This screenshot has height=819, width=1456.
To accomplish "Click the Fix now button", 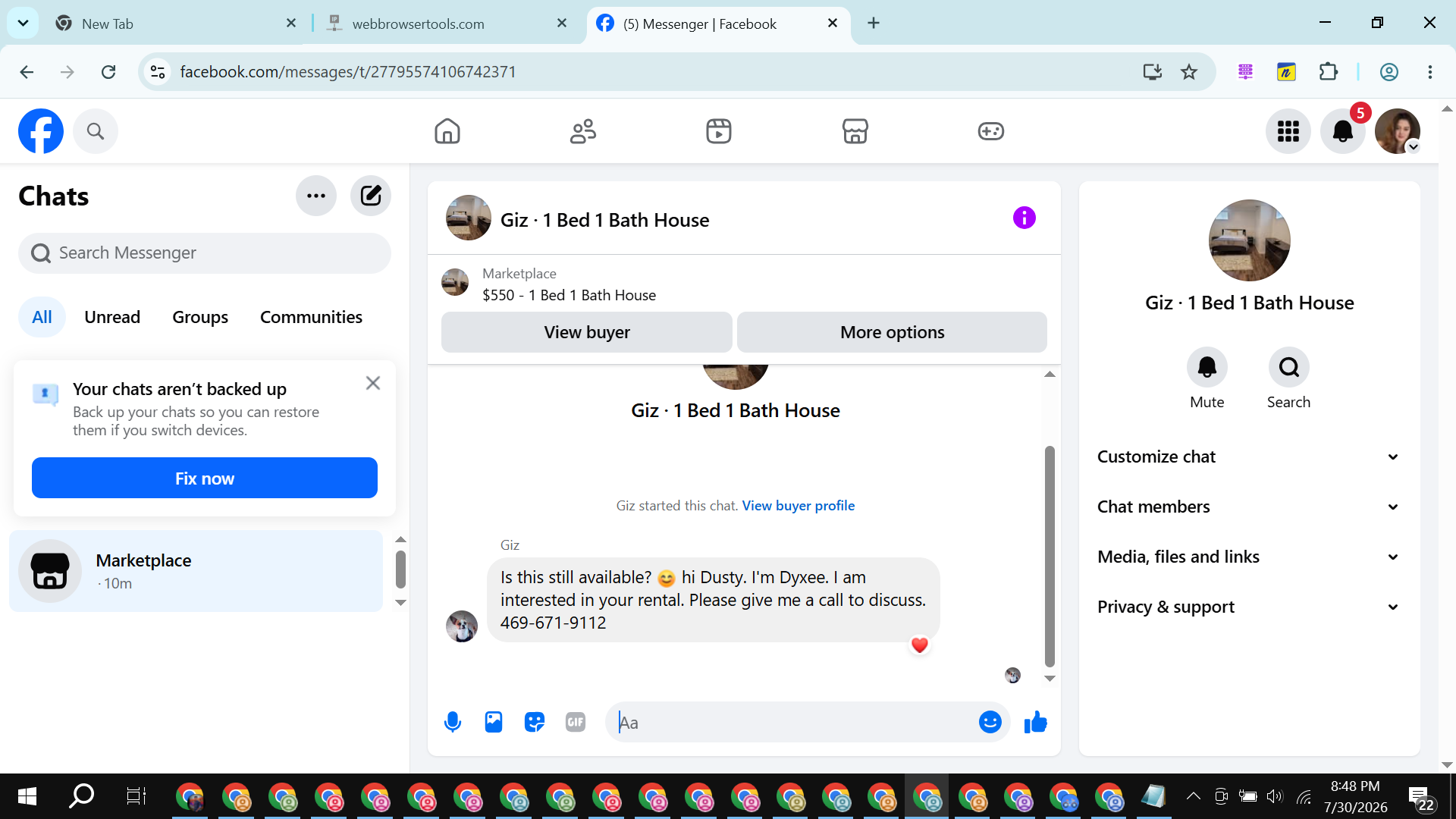I will 205,479.
